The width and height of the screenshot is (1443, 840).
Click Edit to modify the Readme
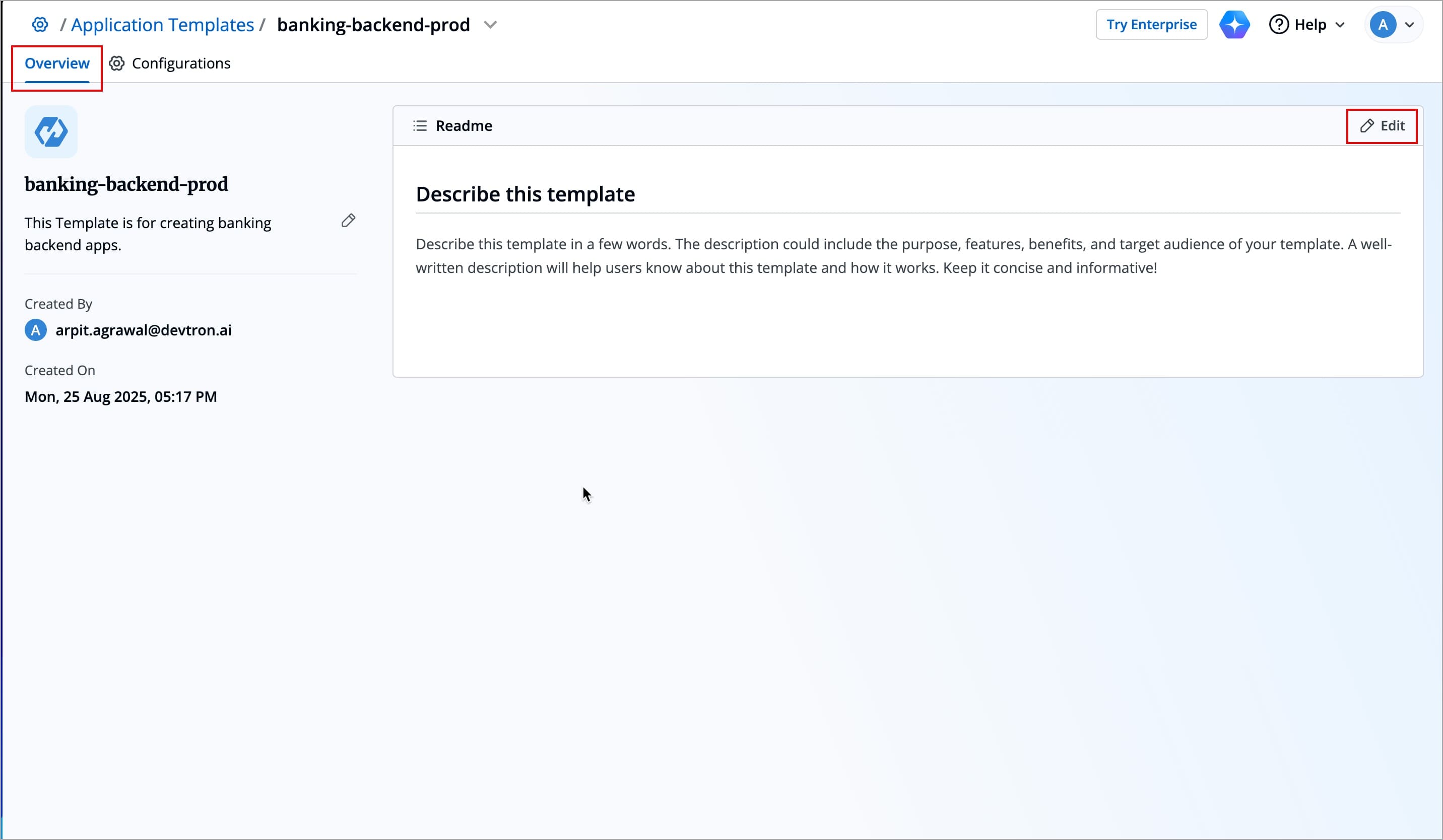tap(1382, 125)
